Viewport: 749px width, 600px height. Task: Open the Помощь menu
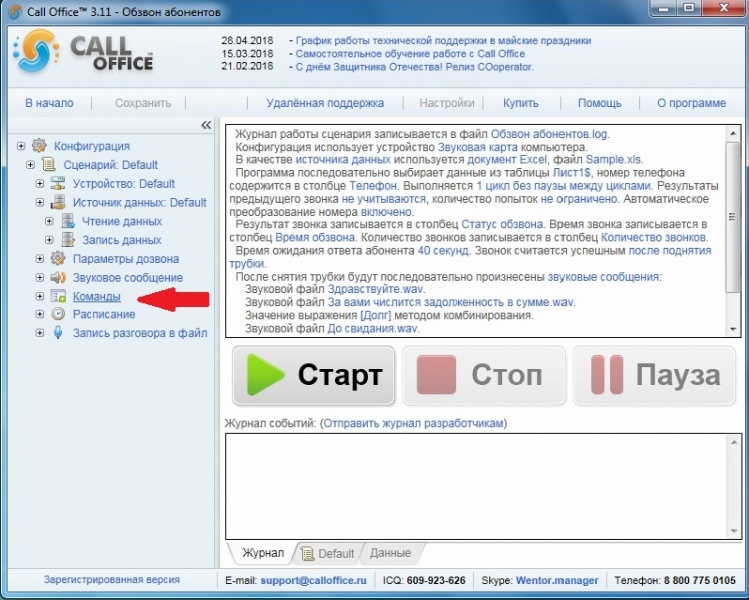599,103
